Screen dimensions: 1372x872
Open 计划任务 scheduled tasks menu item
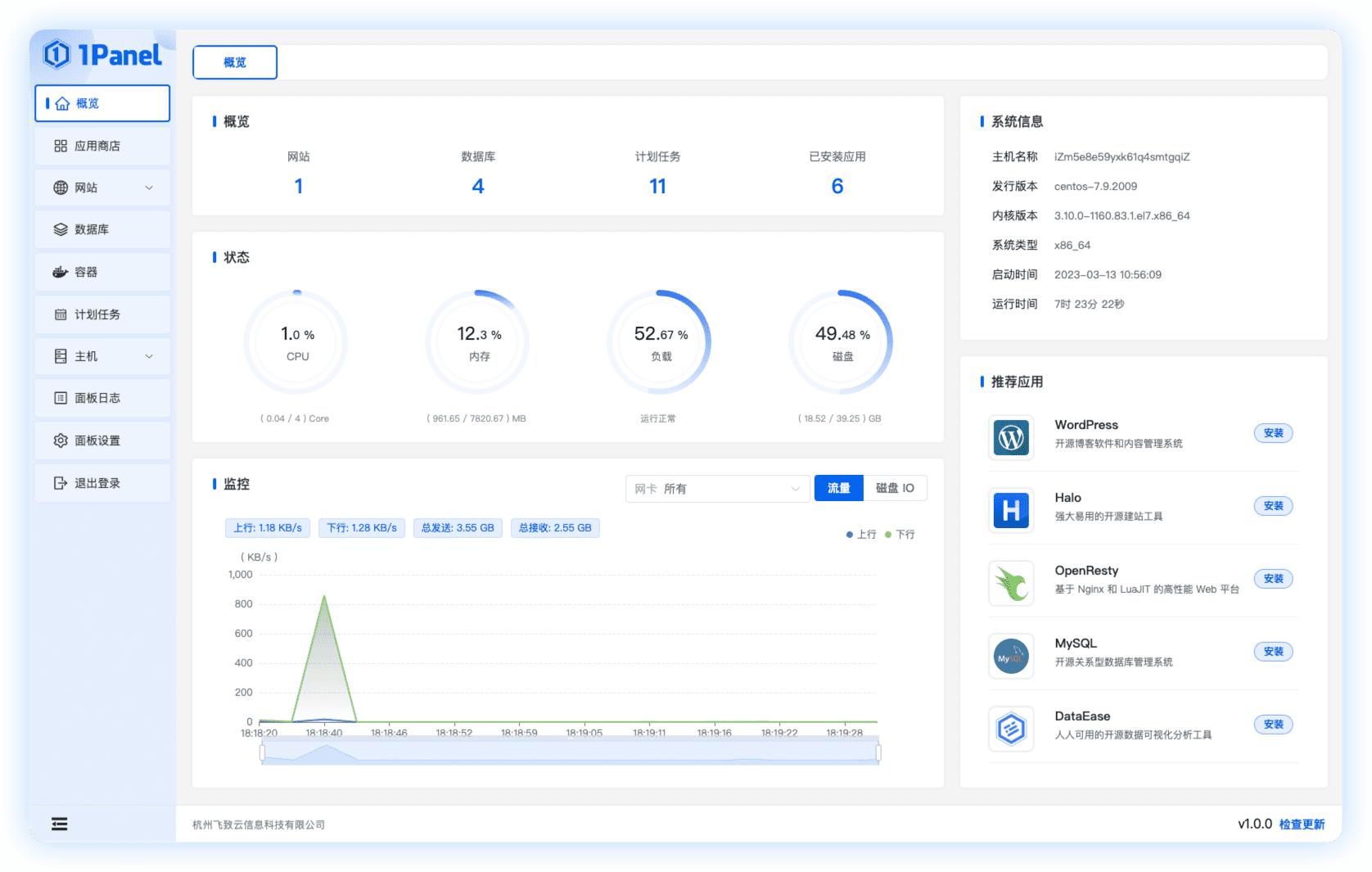click(97, 314)
